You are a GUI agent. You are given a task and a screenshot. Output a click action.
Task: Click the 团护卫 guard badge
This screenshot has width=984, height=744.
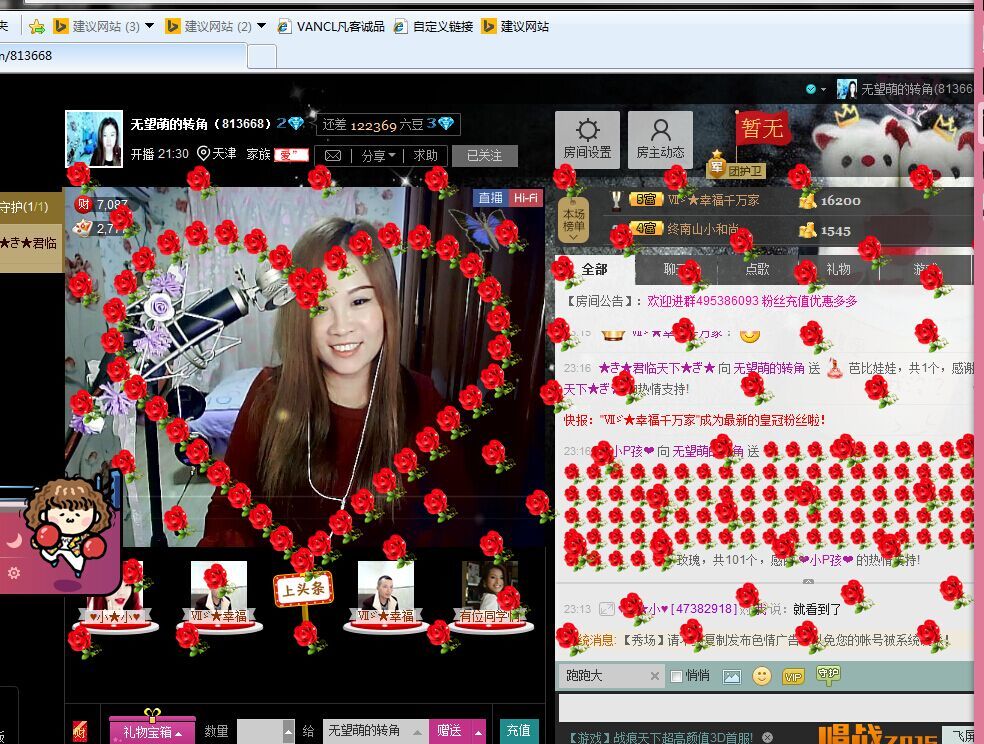[737, 167]
